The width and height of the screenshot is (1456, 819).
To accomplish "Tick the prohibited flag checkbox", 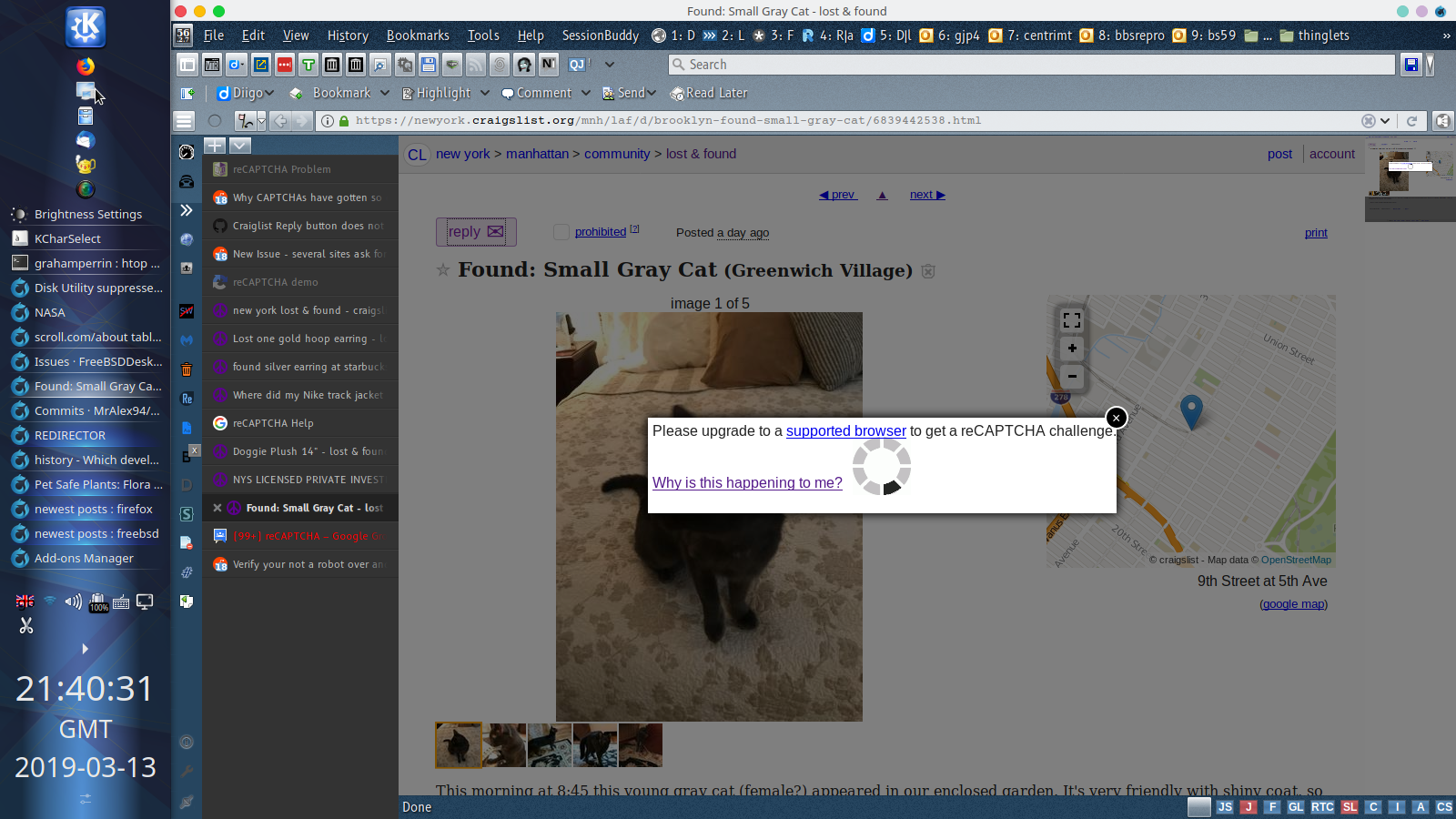I will pos(561,232).
